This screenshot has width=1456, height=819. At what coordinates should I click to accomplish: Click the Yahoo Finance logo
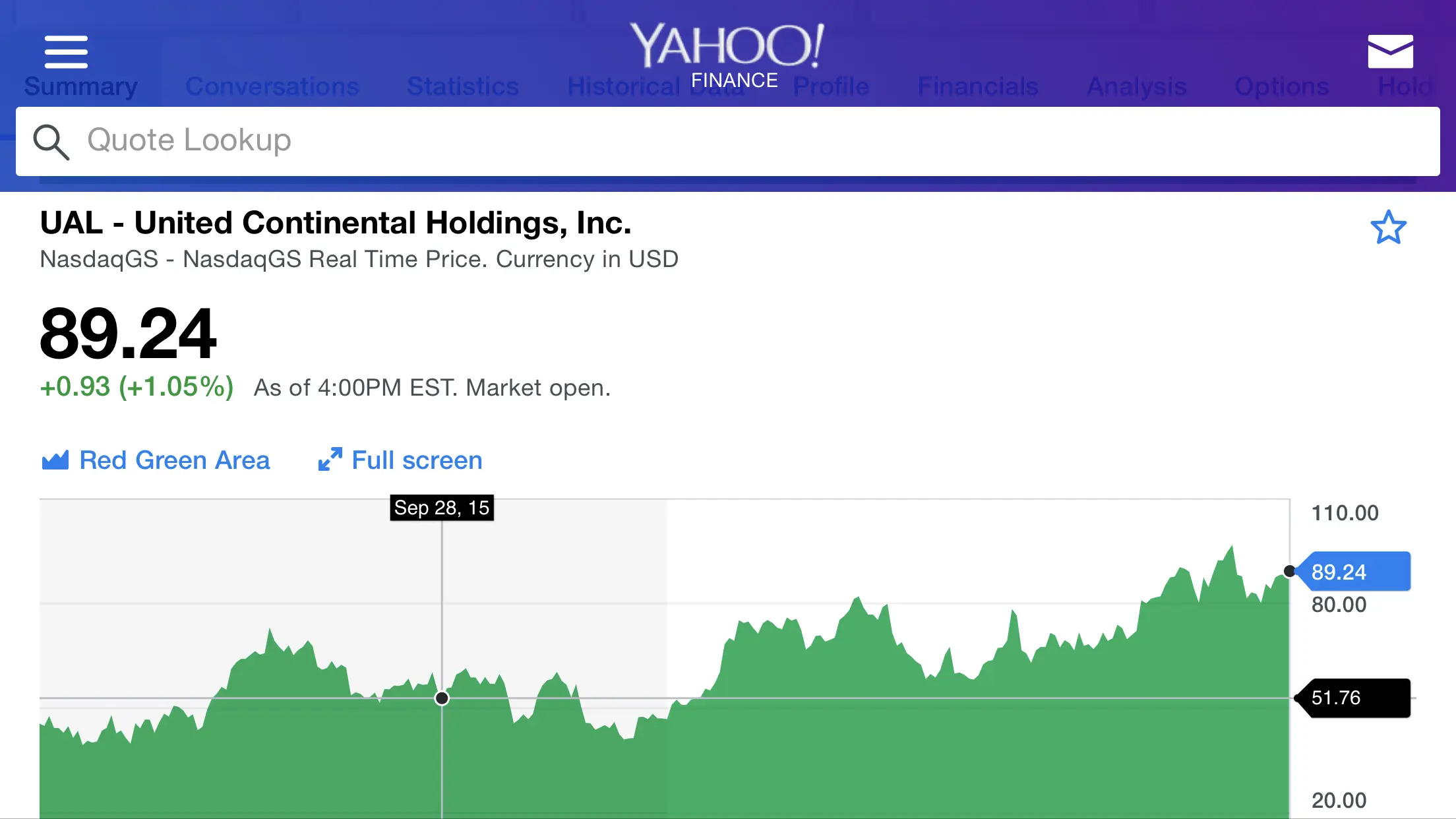(x=727, y=53)
